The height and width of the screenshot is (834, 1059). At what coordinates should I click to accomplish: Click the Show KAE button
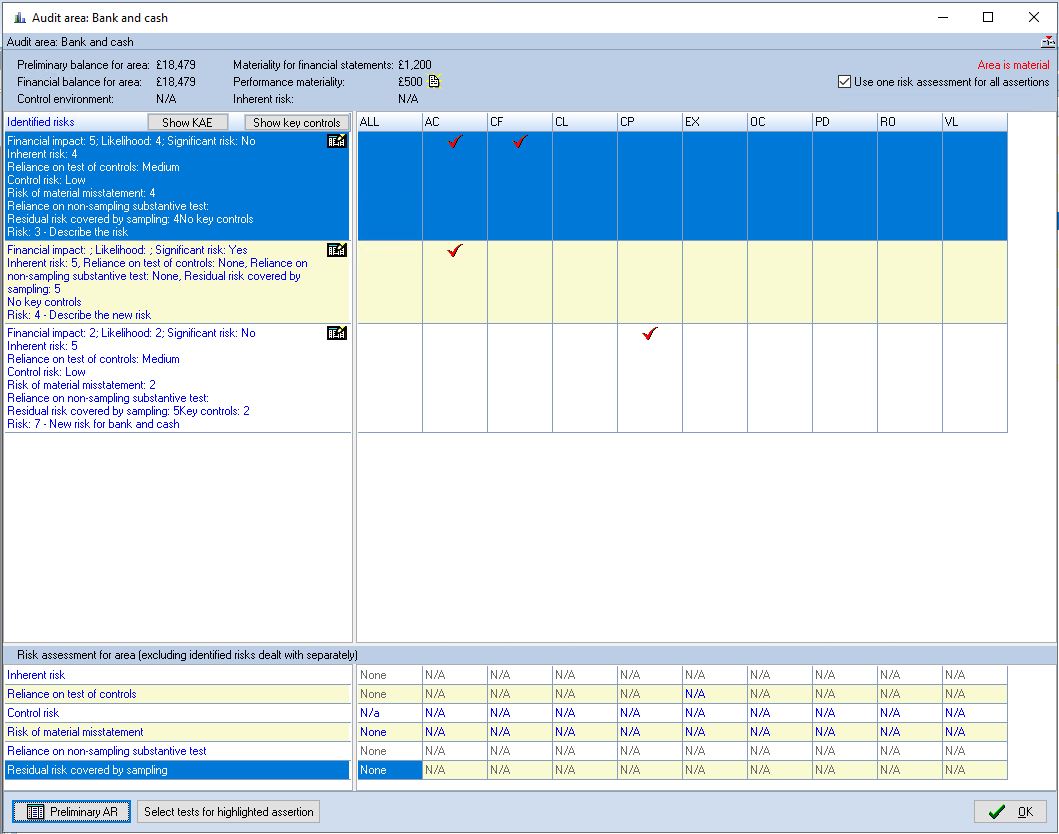[x=187, y=122]
